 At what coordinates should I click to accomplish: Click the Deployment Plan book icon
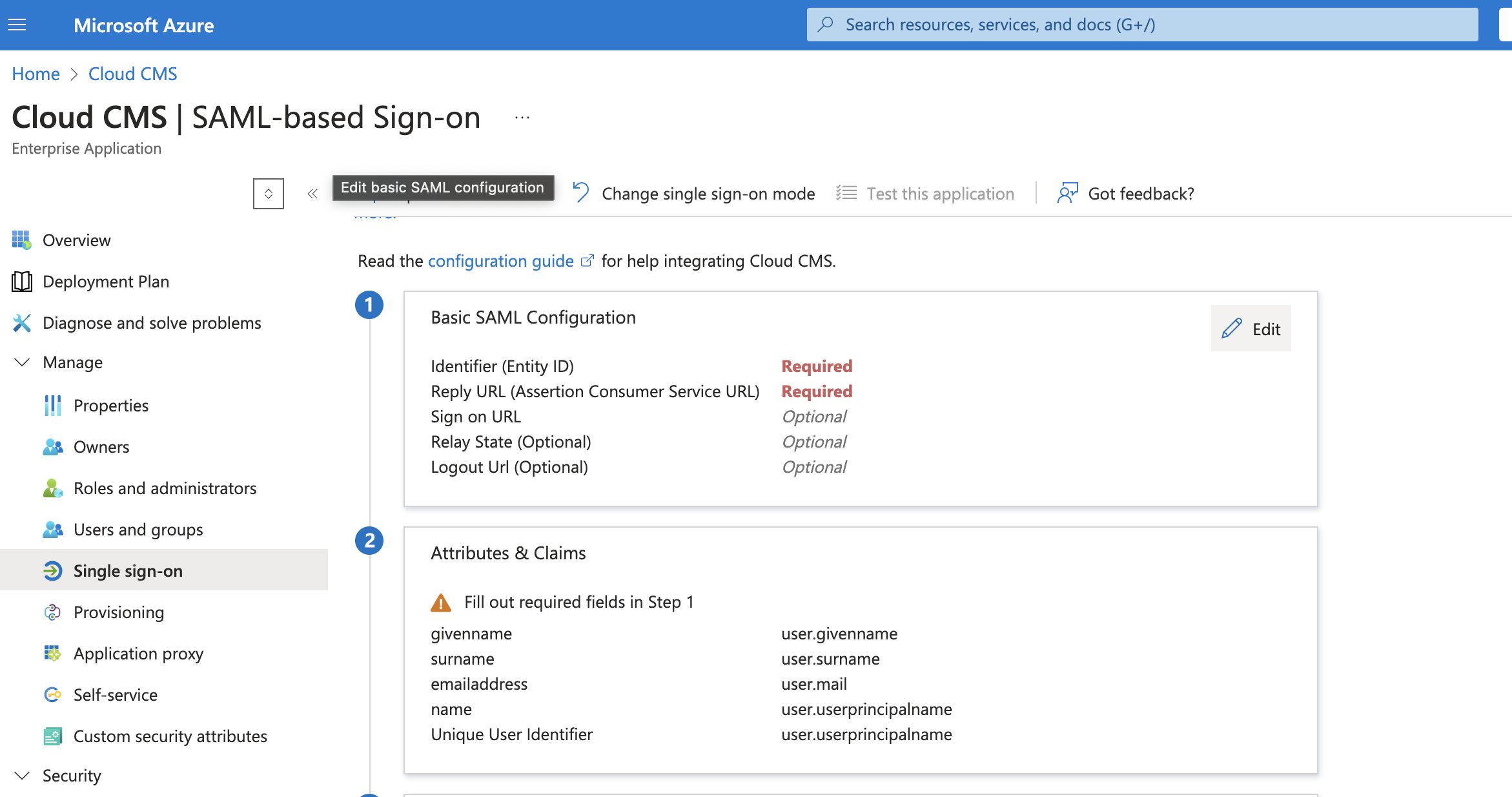pyautogui.click(x=21, y=282)
